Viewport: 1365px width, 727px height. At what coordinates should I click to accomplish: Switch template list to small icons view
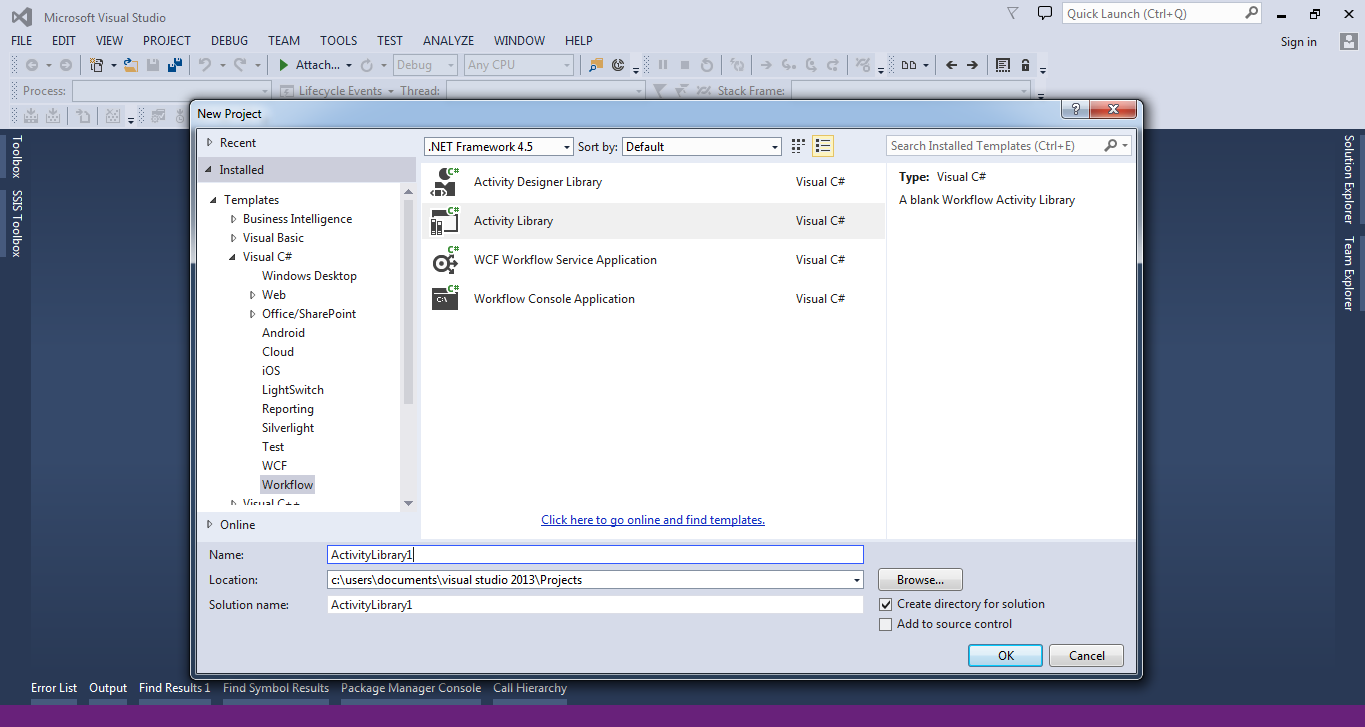coord(797,145)
